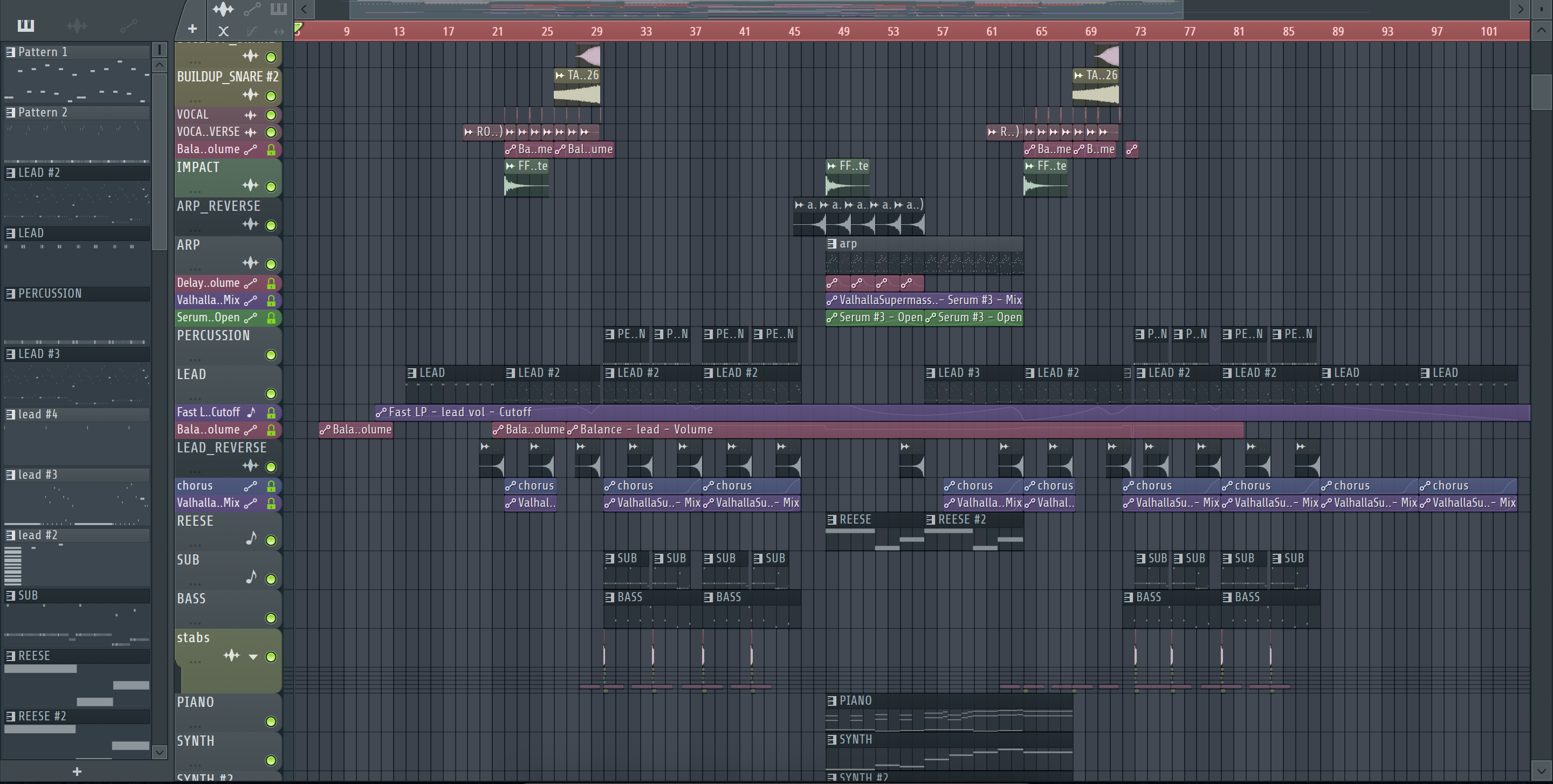
Task: Click waveform icon on ARP track
Action: click(250, 263)
